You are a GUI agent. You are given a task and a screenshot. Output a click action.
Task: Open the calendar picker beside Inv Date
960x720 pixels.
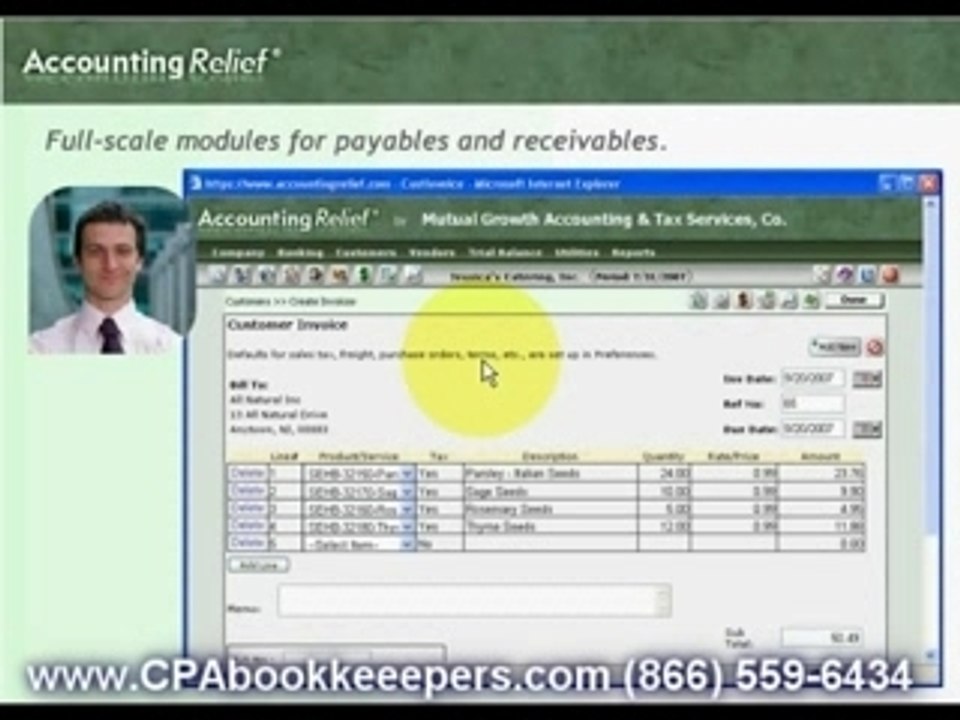[x=867, y=379]
